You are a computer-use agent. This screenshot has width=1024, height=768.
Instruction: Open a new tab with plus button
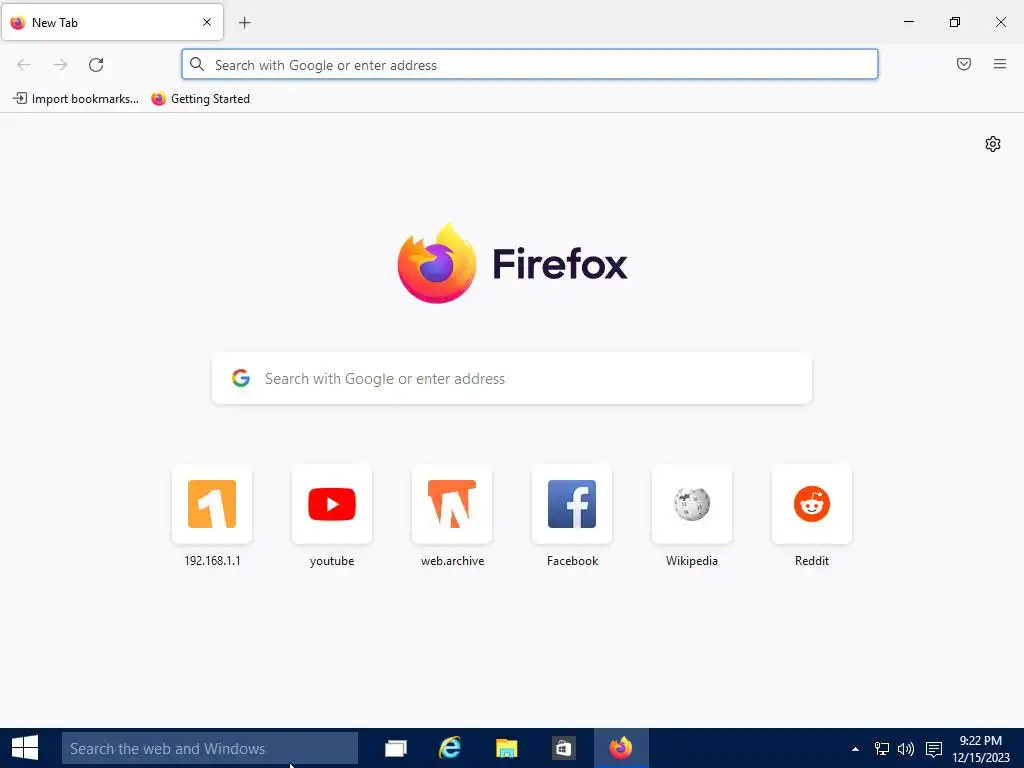tap(244, 23)
